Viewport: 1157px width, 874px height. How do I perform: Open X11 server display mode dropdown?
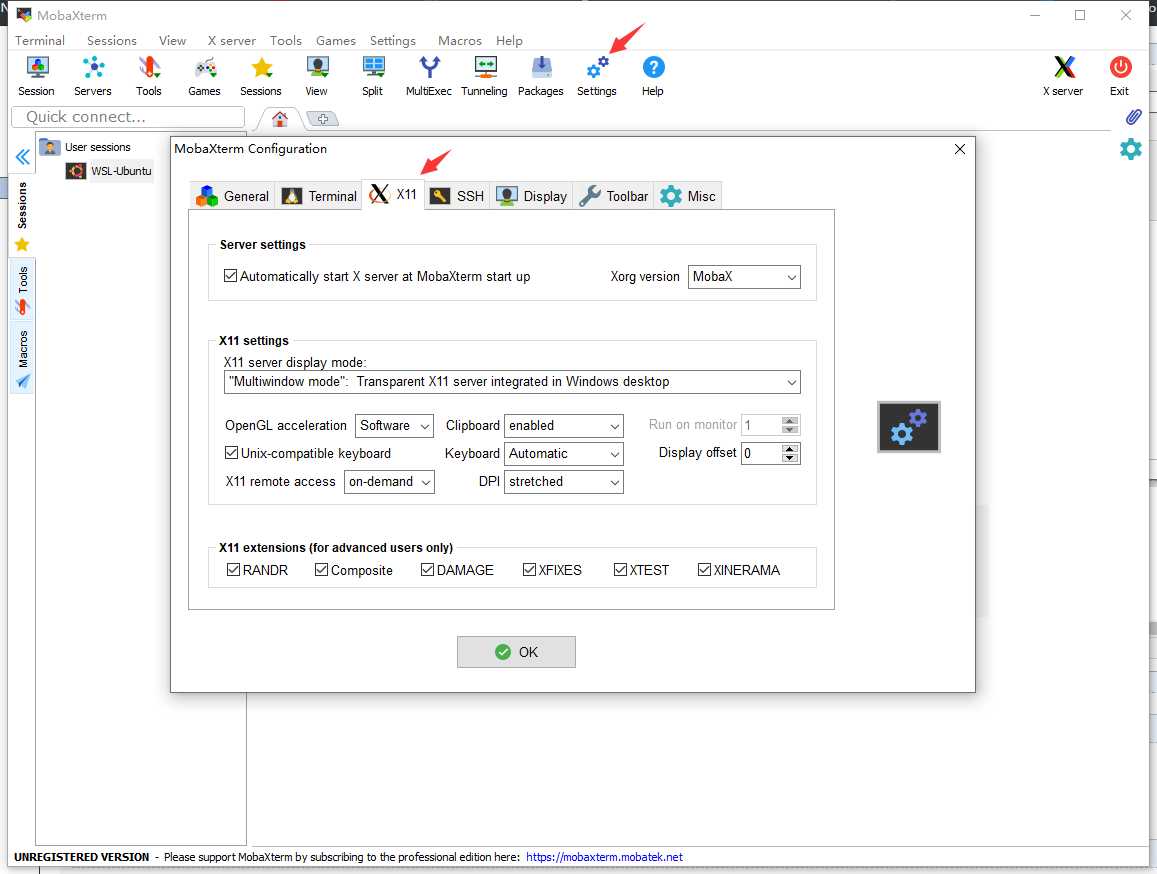512,382
